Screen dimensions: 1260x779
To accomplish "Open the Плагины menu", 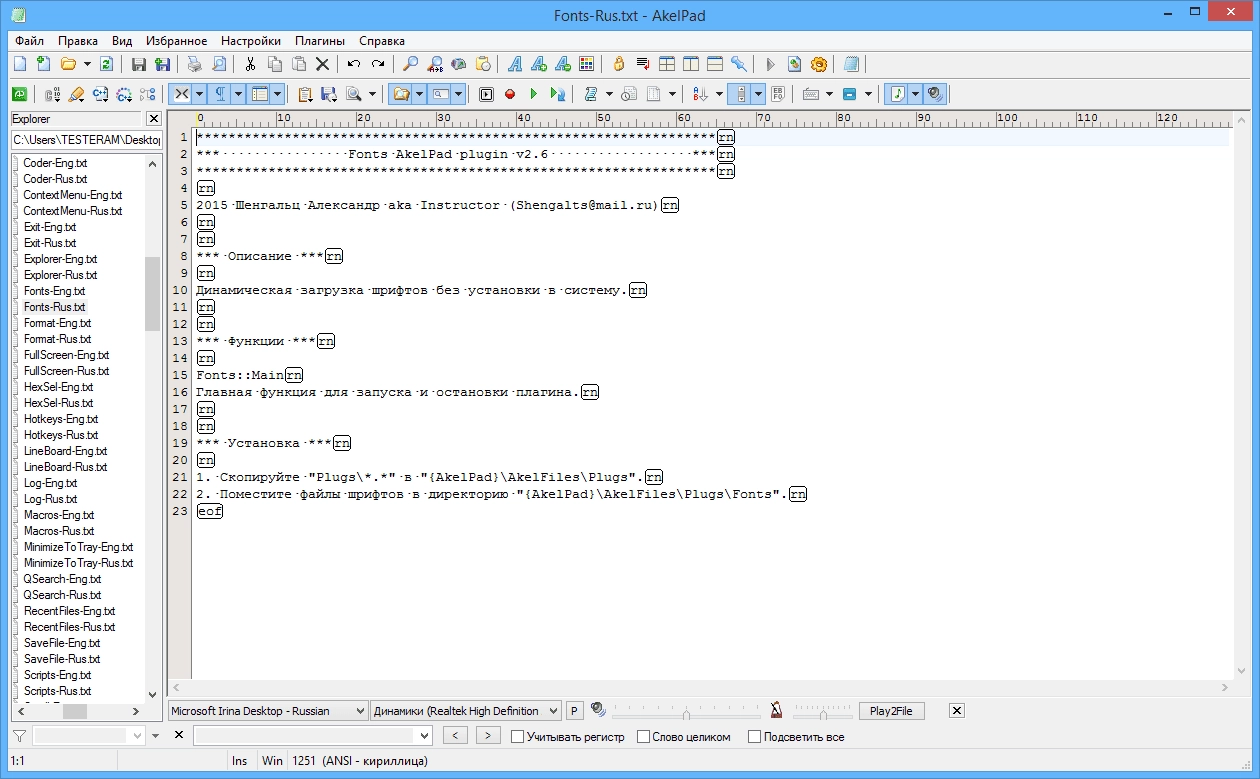I will pyautogui.click(x=320, y=41).
